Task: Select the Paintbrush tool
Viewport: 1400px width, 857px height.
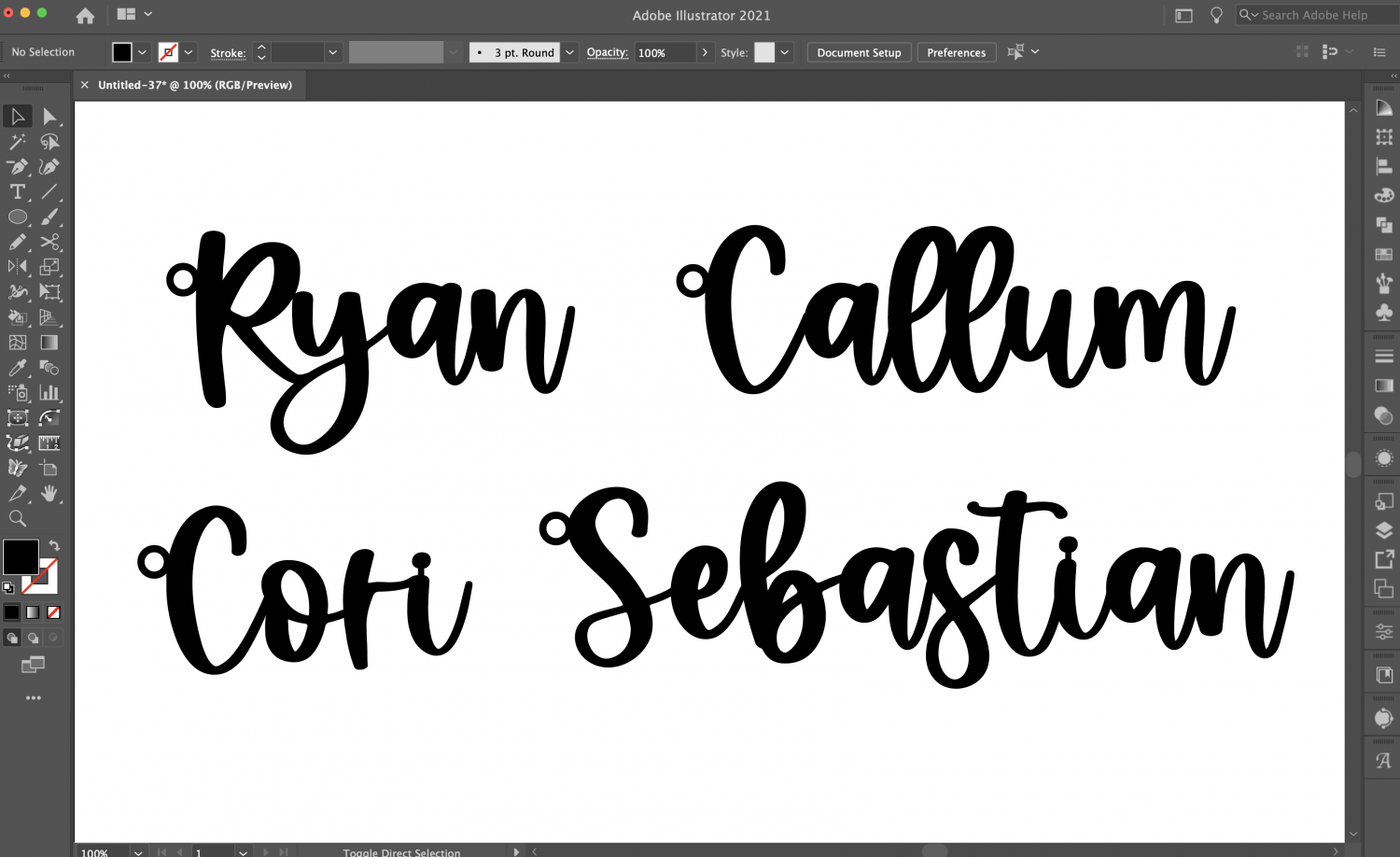Action: click(49, 218)
